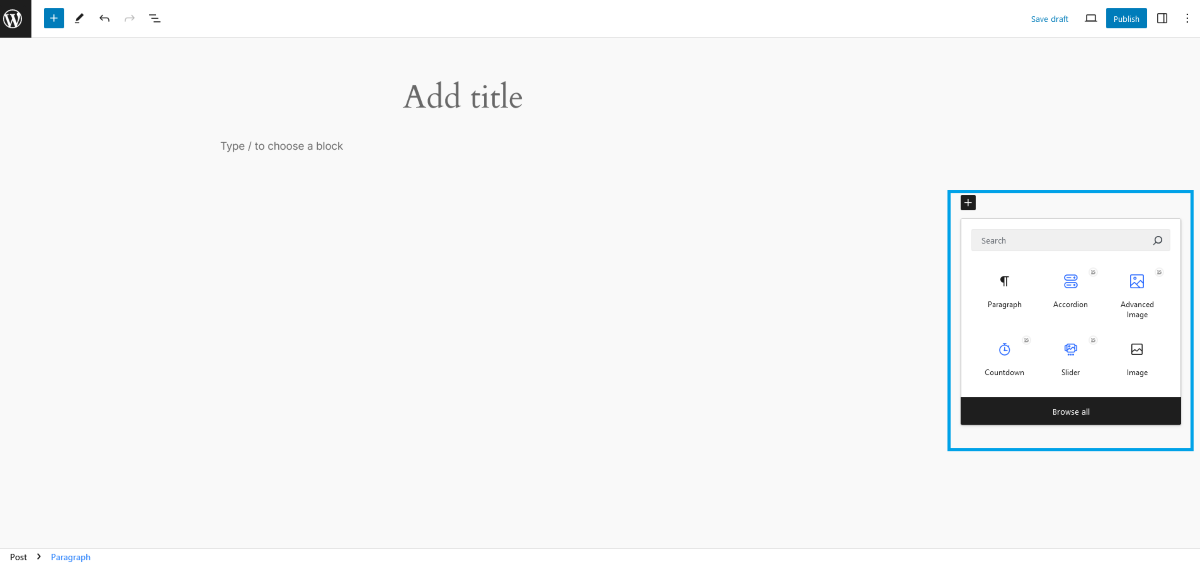The height and width of the screenshot is (564, 1200).
Task: Expand Browse all blocks
Action: [1070, 411]
